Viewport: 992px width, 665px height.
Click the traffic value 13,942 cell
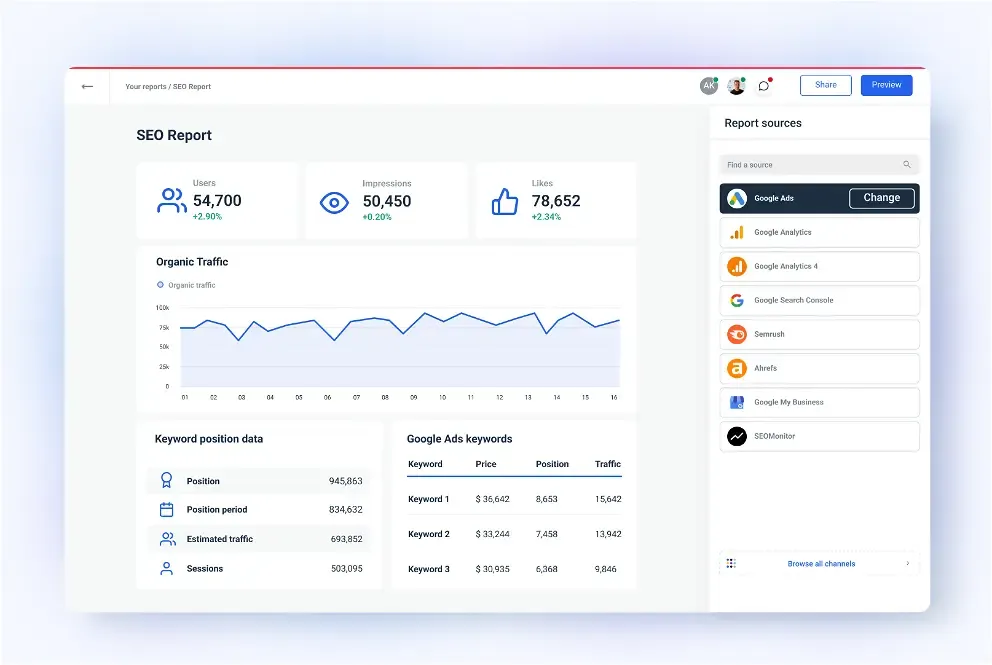pyautogui.click(x=608, y=534)
